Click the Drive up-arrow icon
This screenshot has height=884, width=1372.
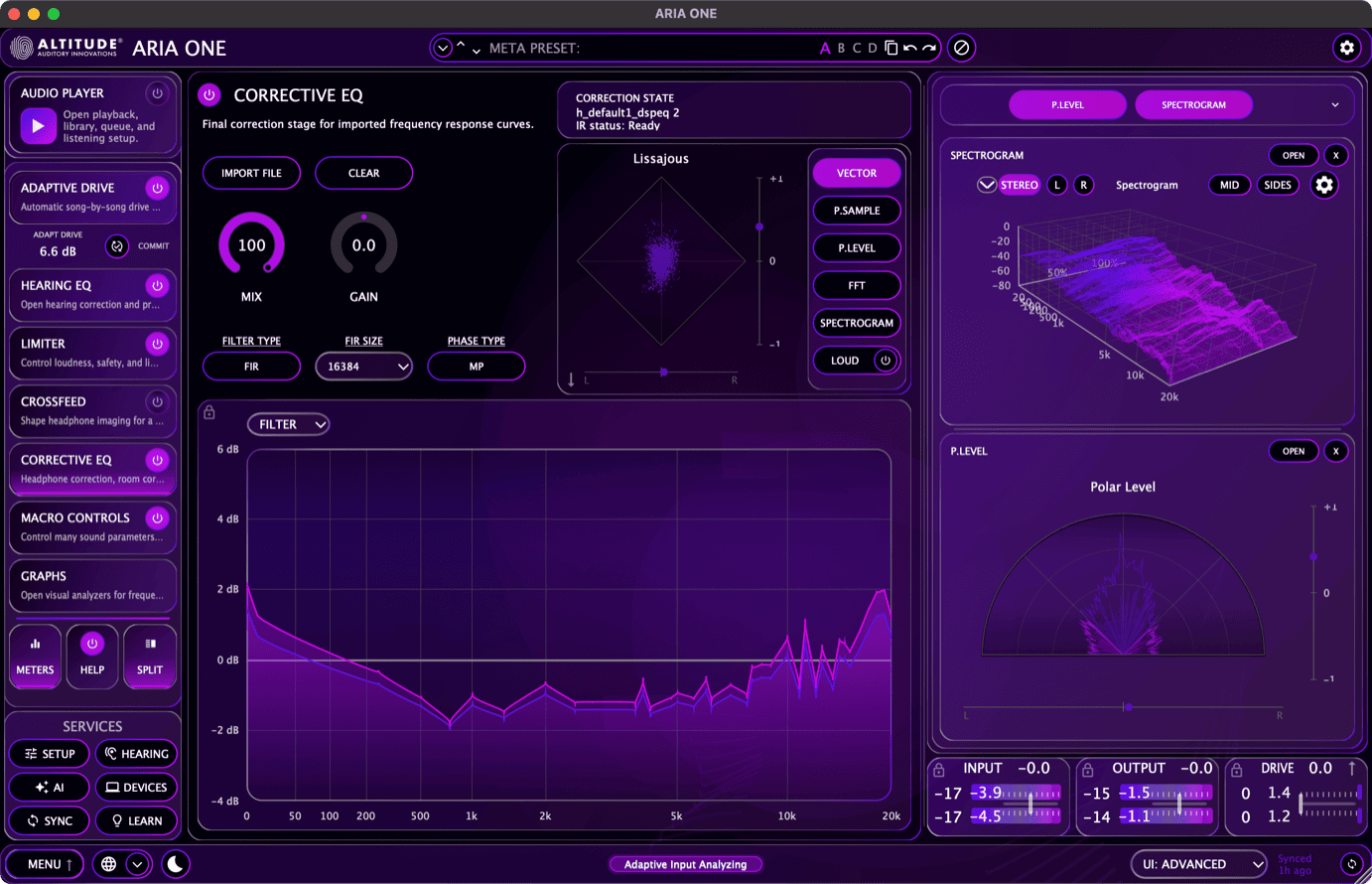1351,768
